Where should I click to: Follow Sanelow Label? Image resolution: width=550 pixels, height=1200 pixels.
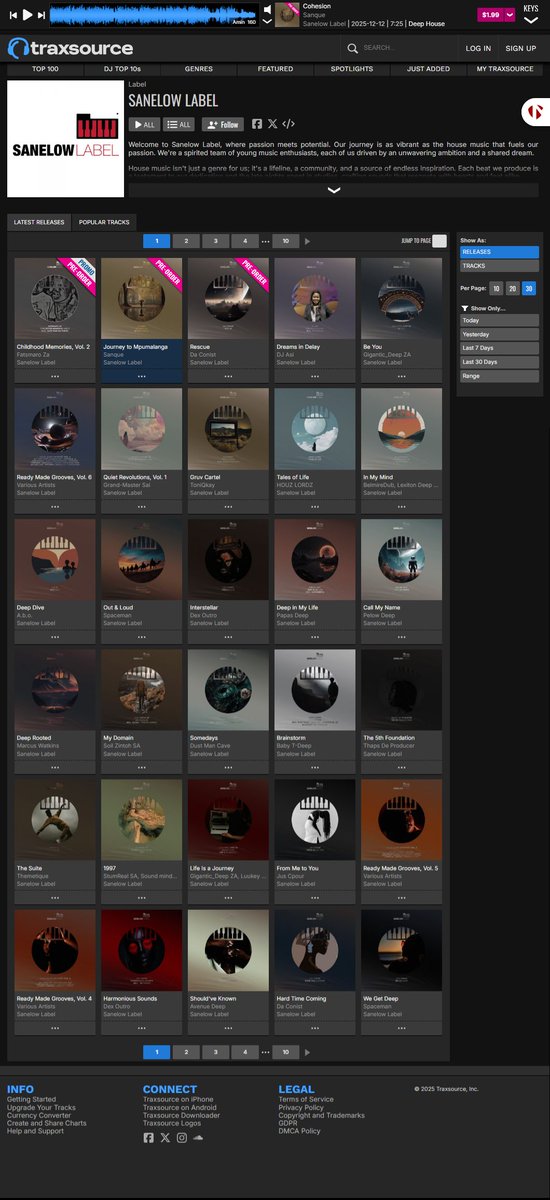coord(223,125)
